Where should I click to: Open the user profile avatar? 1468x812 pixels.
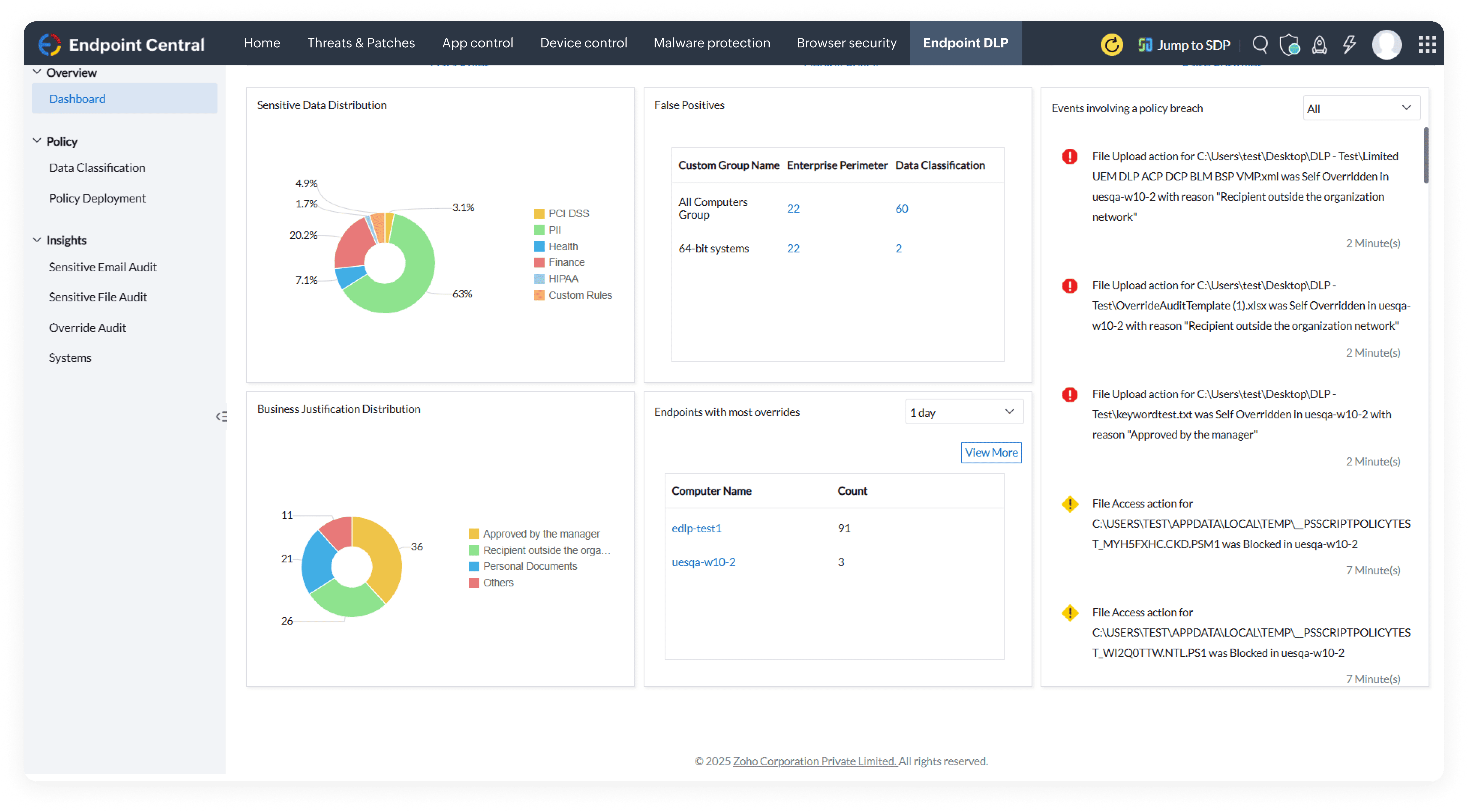(1386, 44)
